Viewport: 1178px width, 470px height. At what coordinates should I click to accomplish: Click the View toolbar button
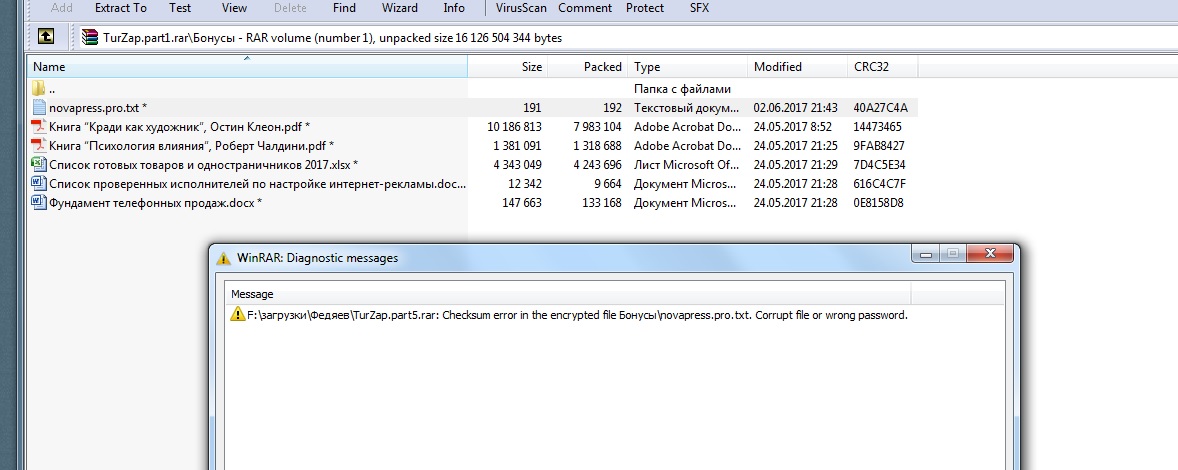(234, 8)
